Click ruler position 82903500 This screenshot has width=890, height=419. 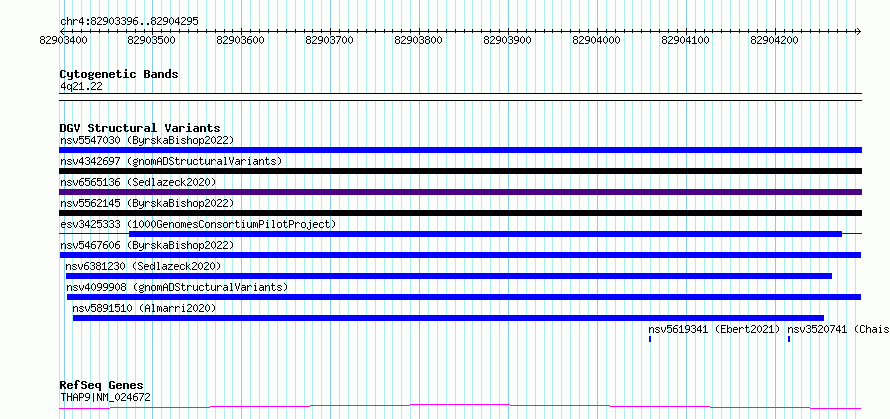(152, 40)
